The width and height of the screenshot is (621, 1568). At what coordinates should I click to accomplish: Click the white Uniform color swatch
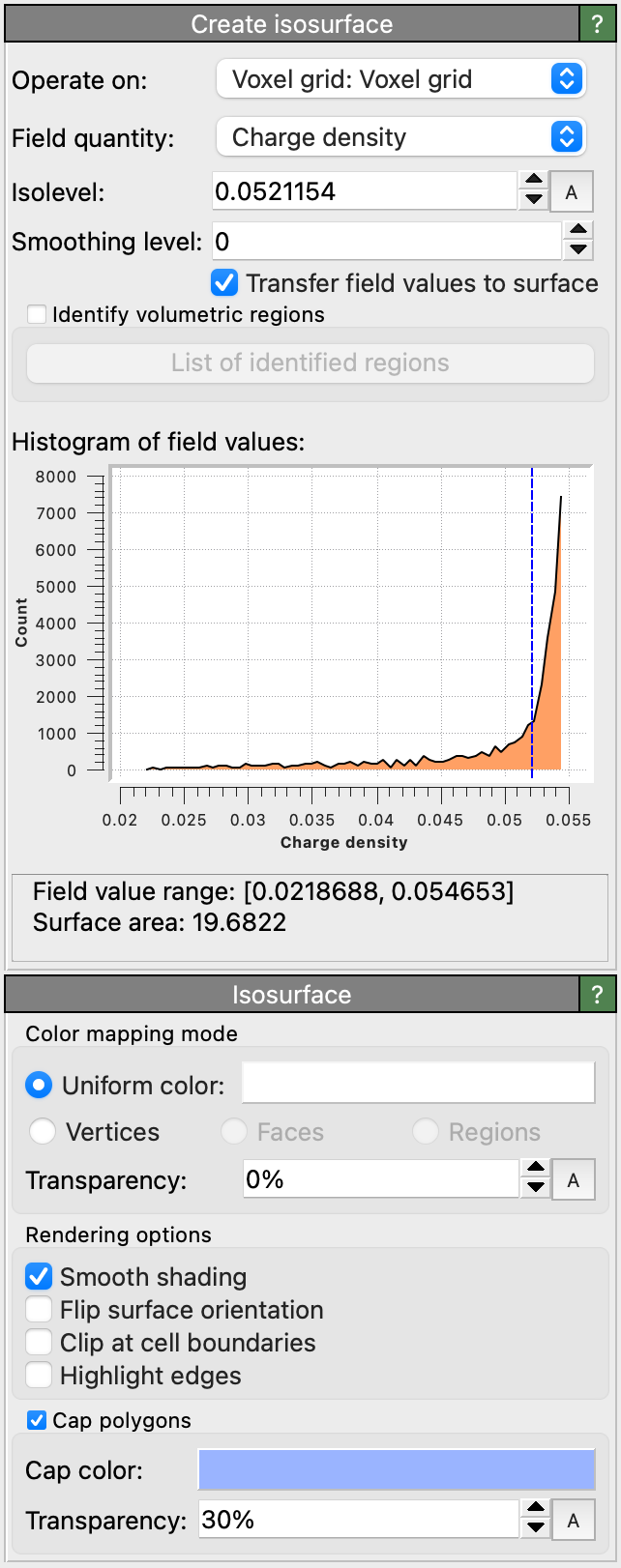pyautogui.click(x=418, y=1084)
